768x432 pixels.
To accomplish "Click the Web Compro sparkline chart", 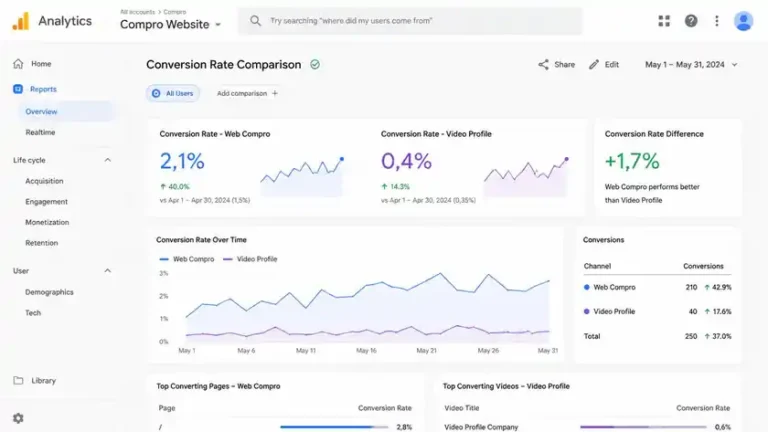I will 302,176.
